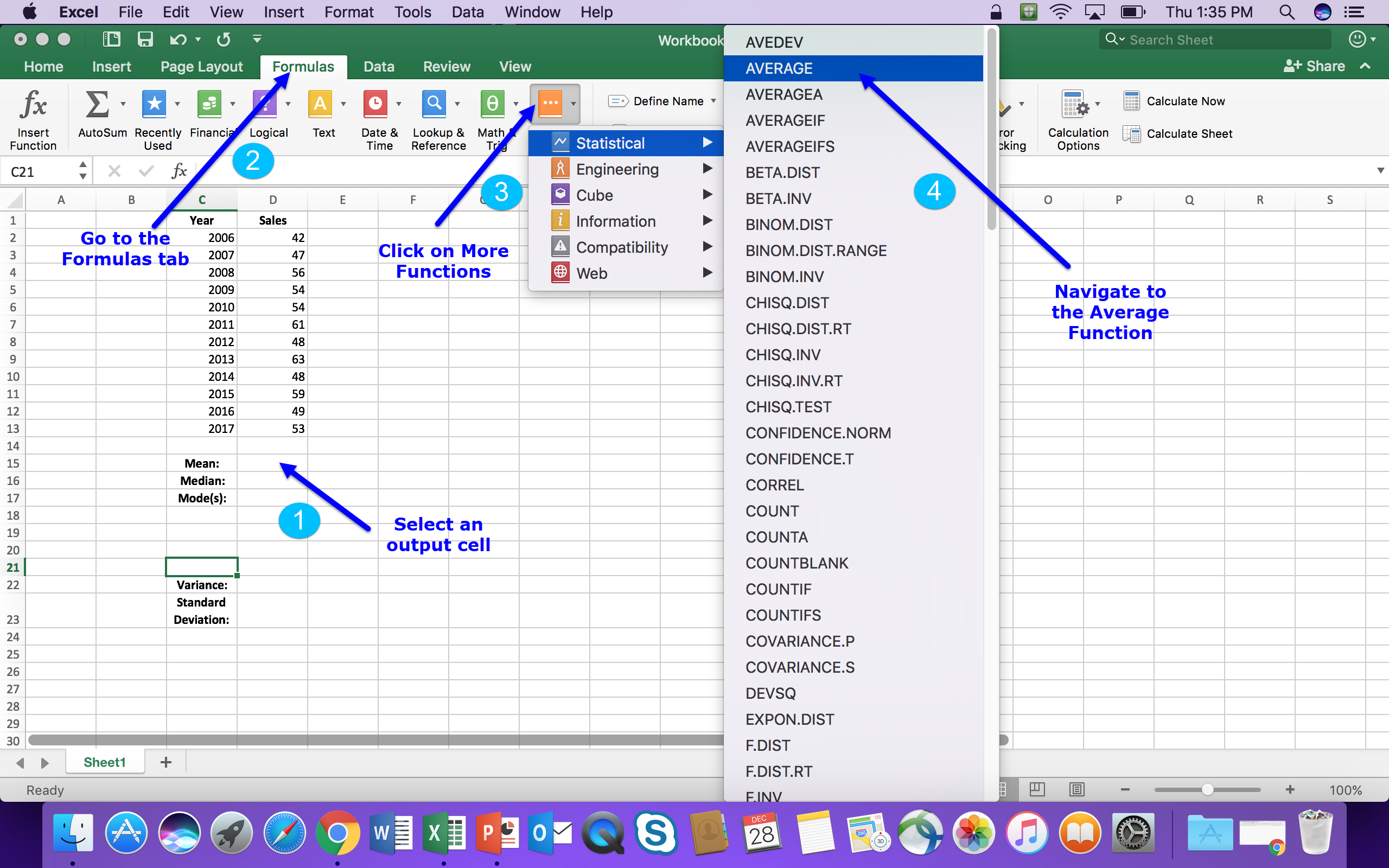Open the Text functions icon

(x=320, y=105)
